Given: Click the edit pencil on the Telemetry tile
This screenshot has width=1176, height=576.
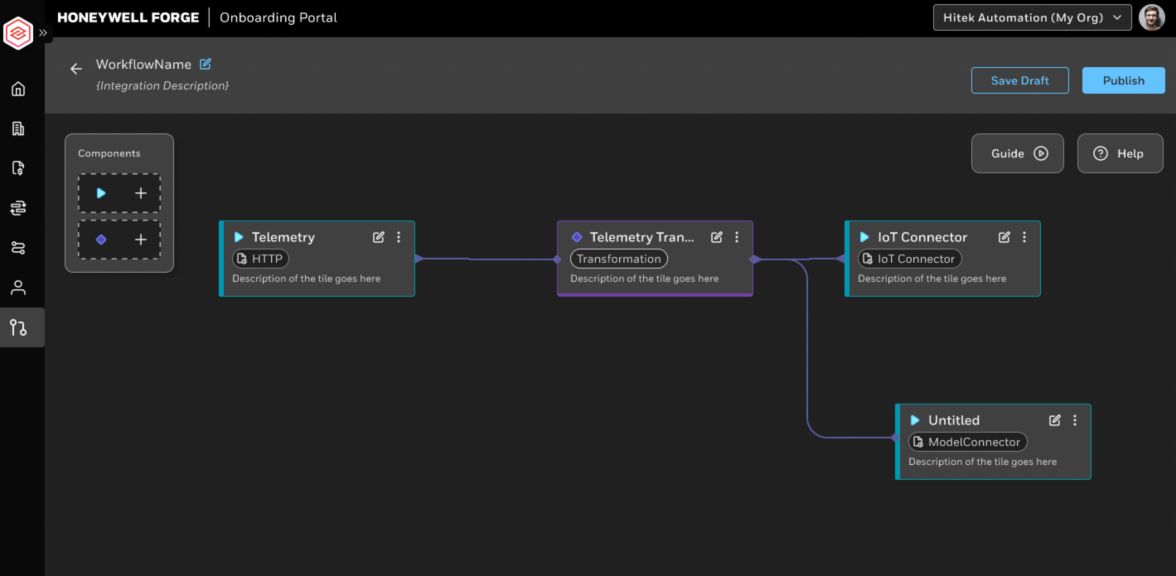Looking at the screenshot, I should [378, 237].
